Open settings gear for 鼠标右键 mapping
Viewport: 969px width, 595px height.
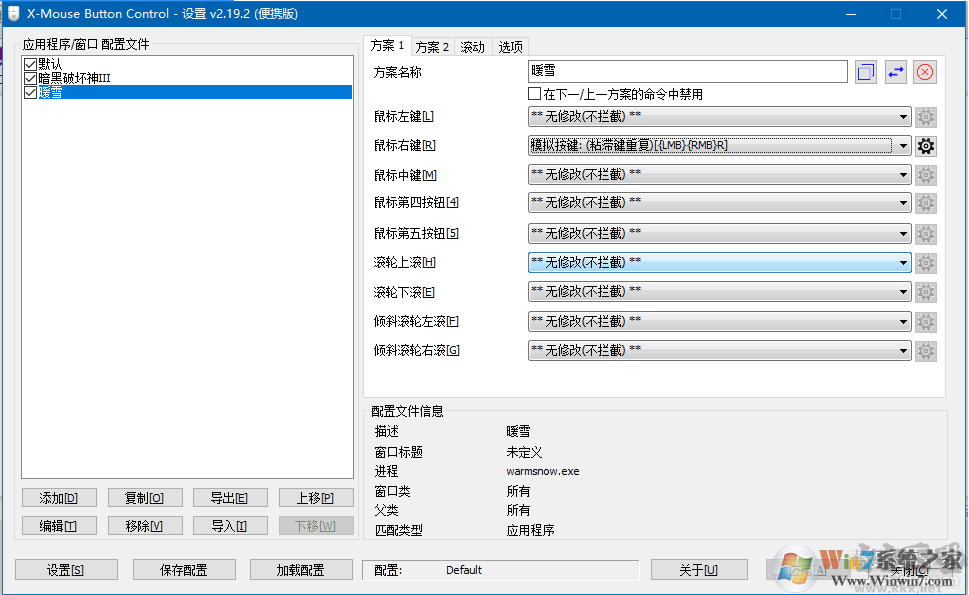926,144
